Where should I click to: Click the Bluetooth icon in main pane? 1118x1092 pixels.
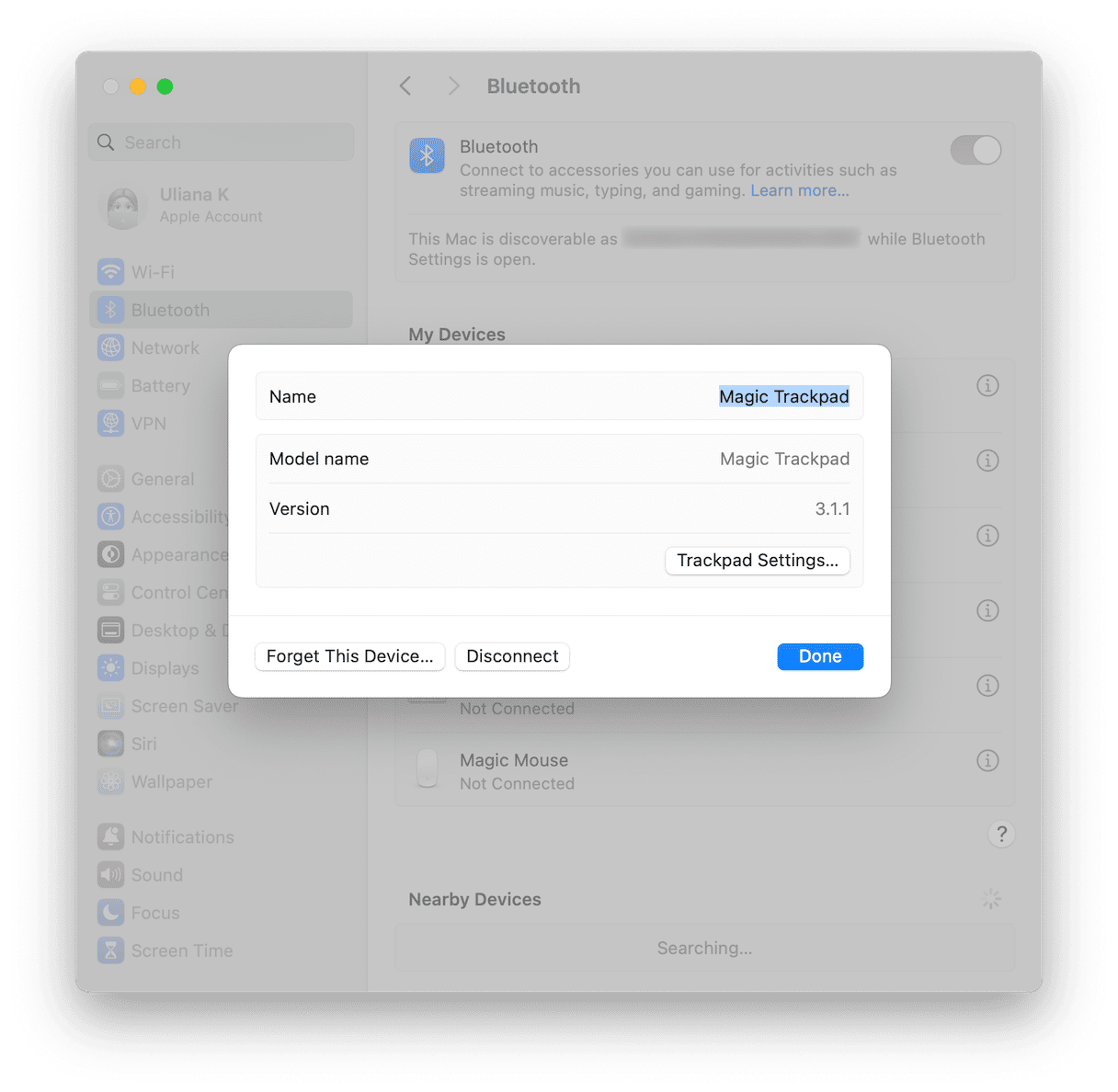click(x=427, y=156)
